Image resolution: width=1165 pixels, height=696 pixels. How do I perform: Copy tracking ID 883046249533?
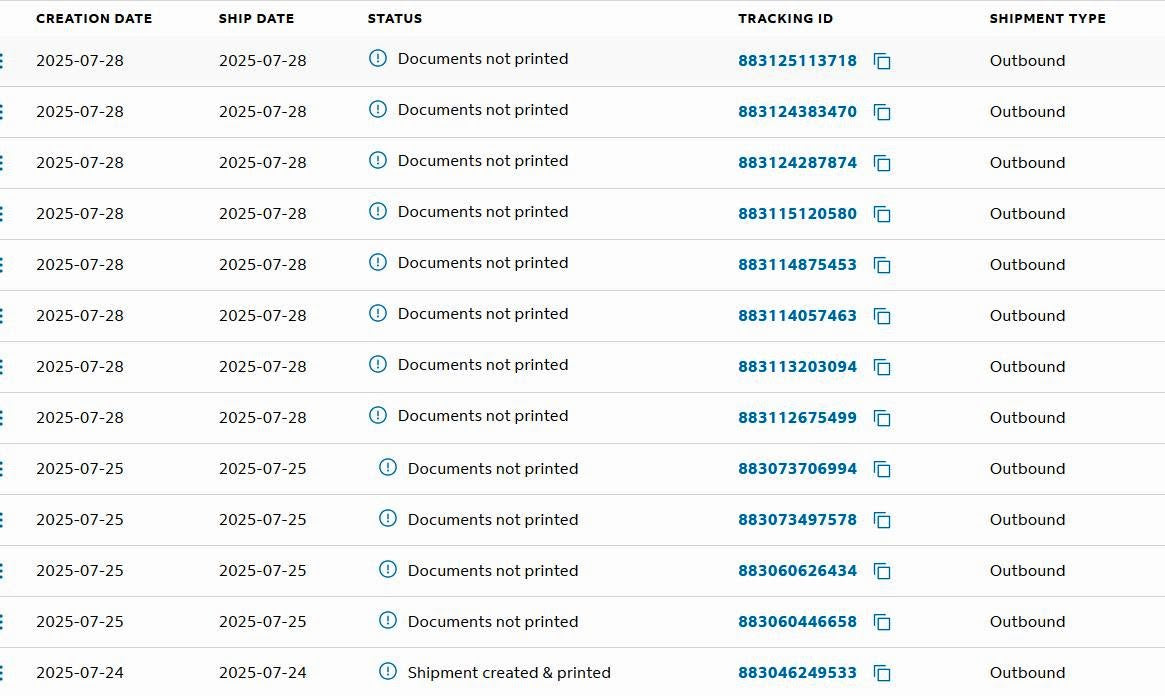pyautogui.click(x=882, y=673)
